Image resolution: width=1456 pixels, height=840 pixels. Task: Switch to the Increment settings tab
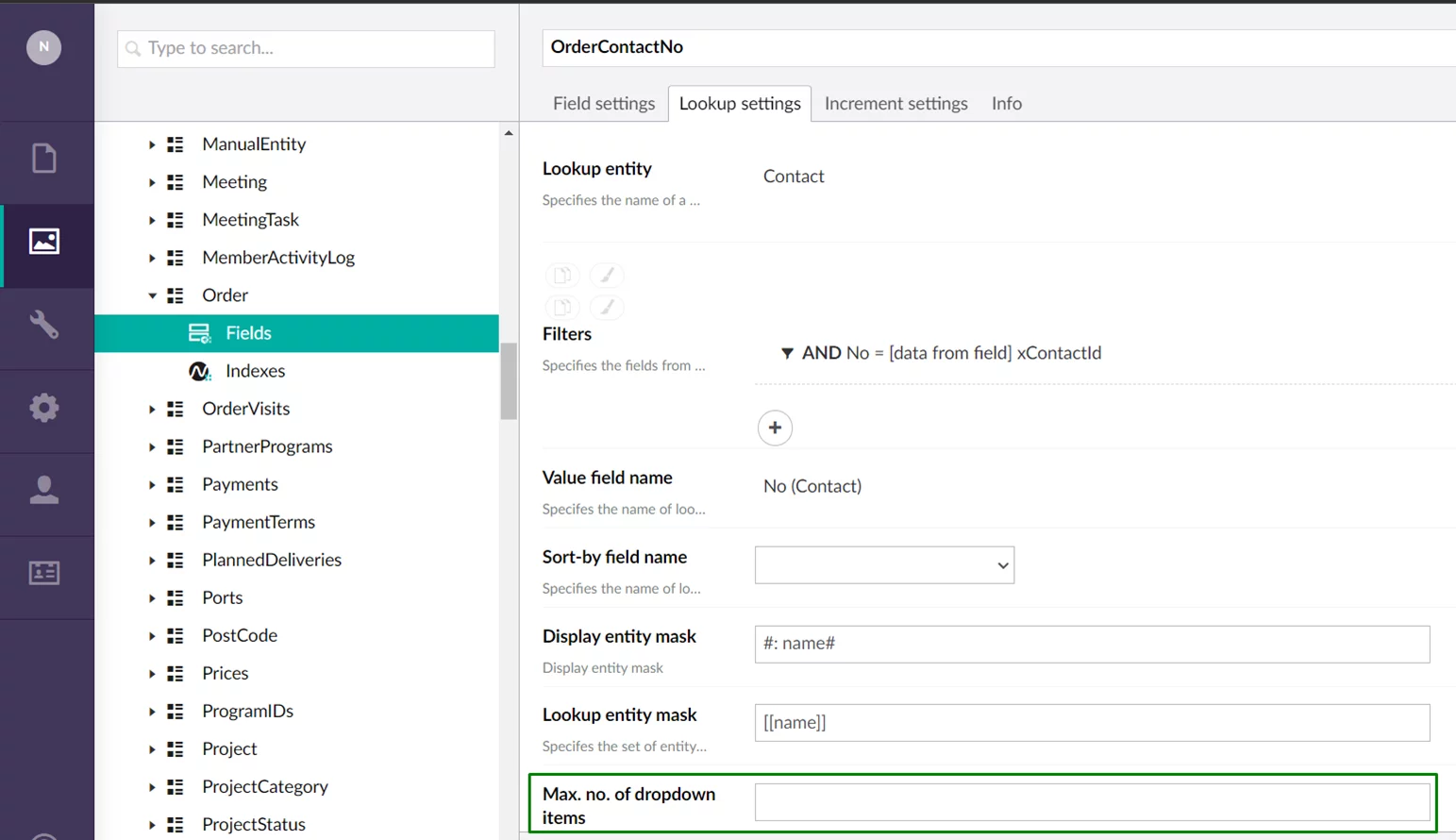point(895,104)
